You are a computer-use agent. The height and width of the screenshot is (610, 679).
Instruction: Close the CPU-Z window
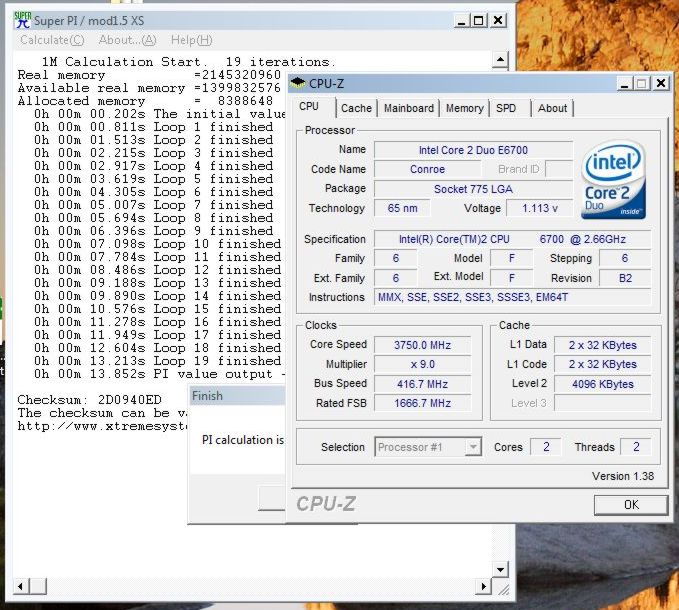pos(660,84)
